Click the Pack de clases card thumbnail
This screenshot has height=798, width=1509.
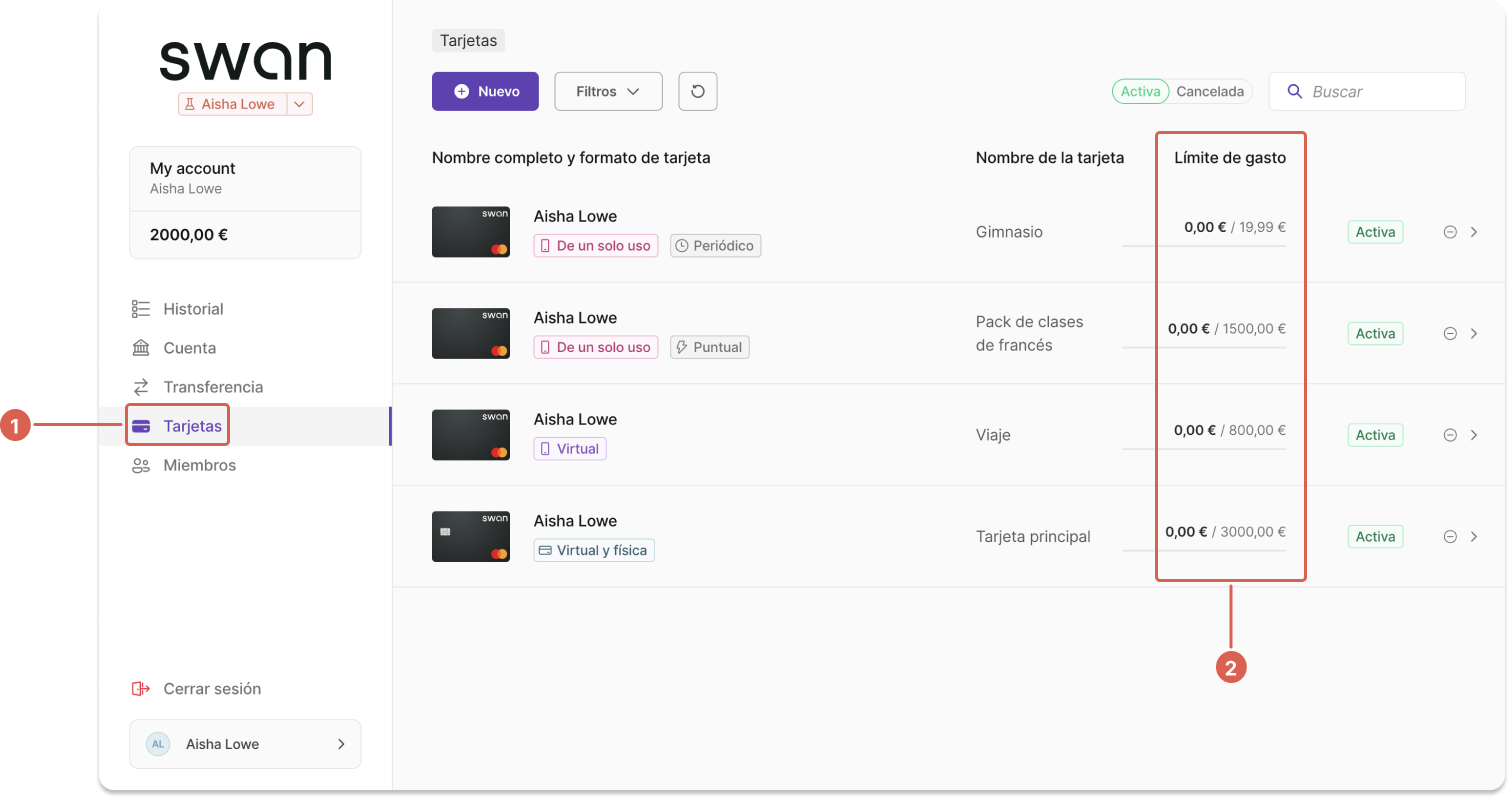pos(471,334)
